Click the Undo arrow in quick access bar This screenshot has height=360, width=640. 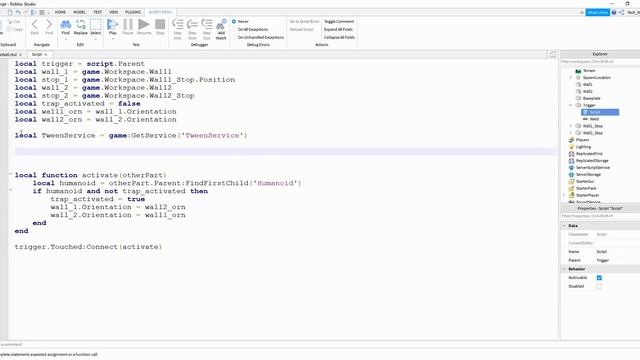click(x=18, y=12)
